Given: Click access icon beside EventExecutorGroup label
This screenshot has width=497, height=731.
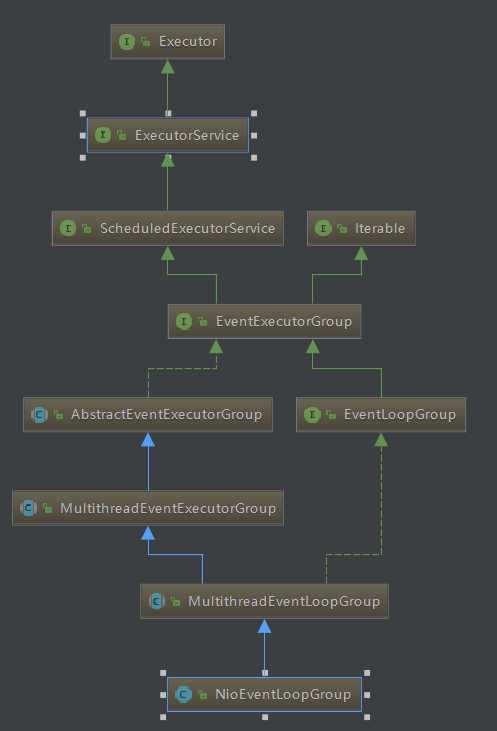Looking at the screenshot, I should coord(203,322).
